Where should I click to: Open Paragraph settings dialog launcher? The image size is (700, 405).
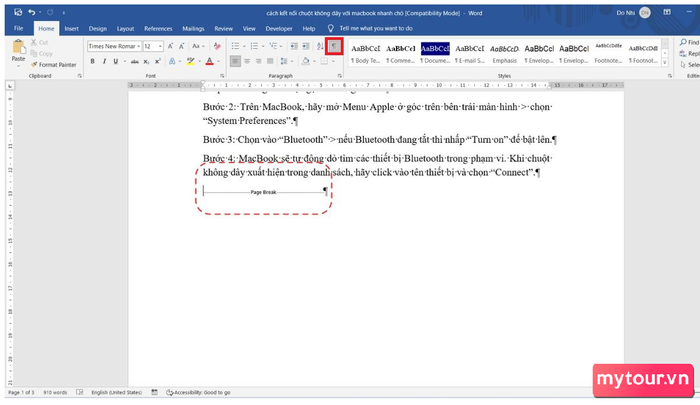[x=340, y=76]
